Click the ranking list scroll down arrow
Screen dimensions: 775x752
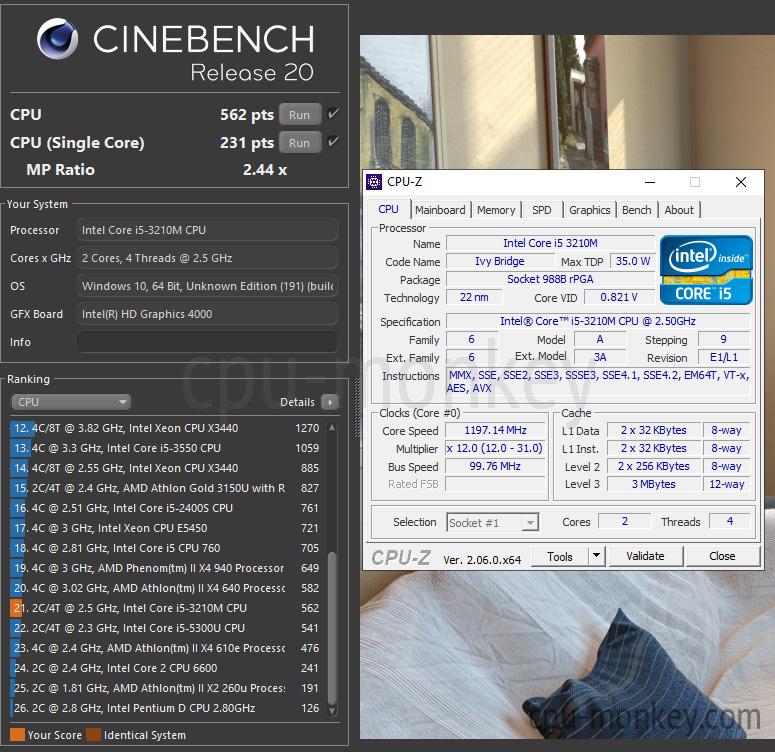(x=332, y=710)
